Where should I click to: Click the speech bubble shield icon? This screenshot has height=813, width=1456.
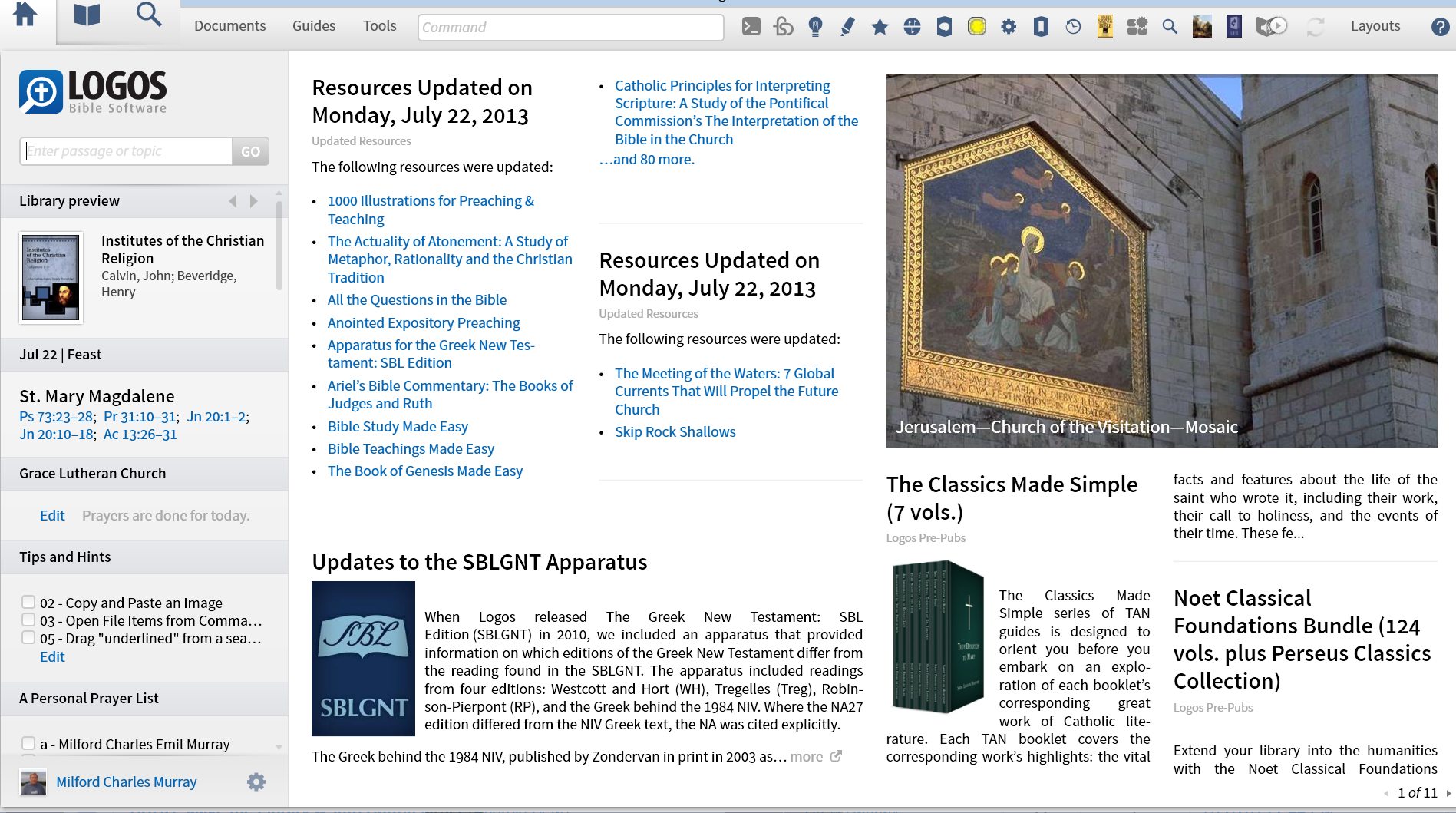pyautogui.click(x=944, y=27)
